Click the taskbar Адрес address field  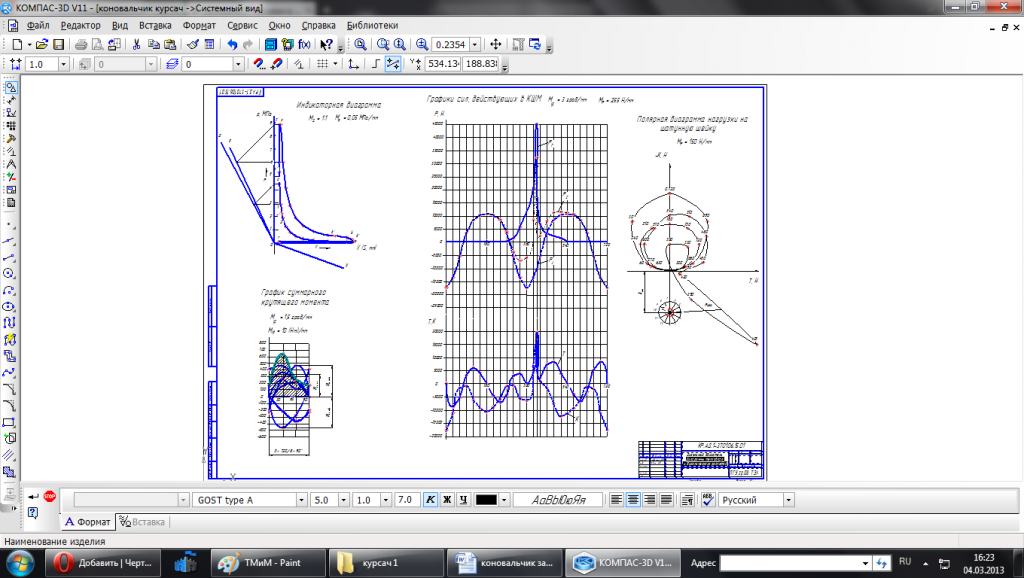[x=795, y=563]
